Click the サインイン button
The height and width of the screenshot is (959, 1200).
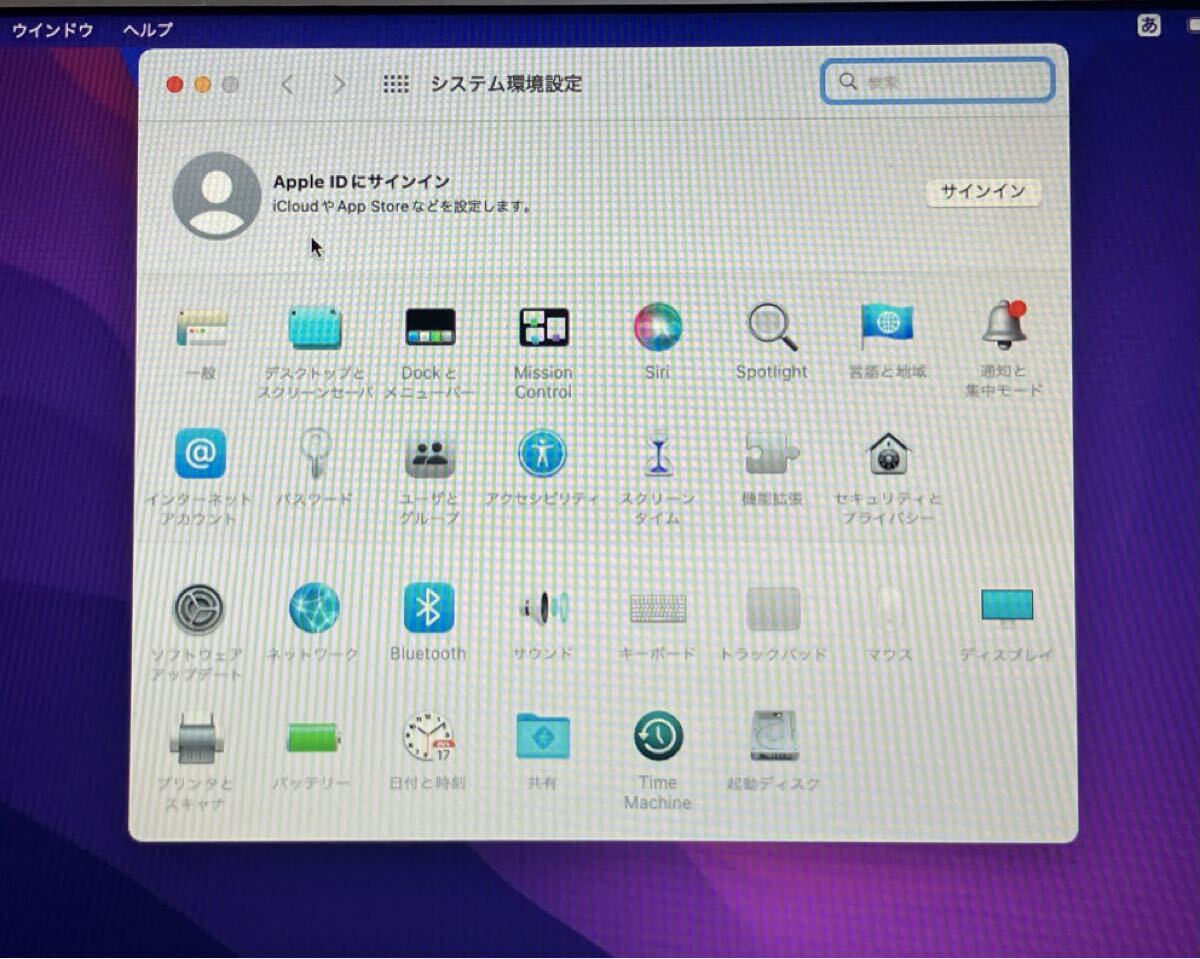[983, 192]
